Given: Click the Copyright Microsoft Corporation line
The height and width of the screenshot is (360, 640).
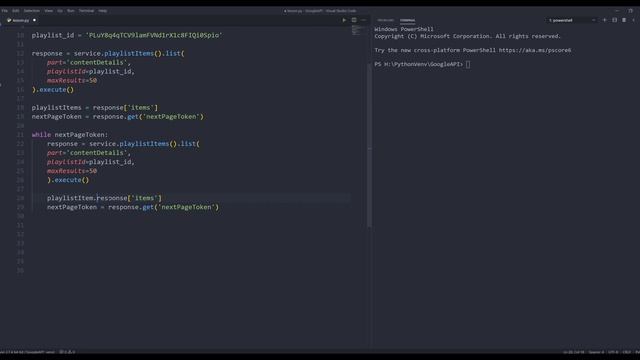Looking at the screenshot, I should point(467,36).
